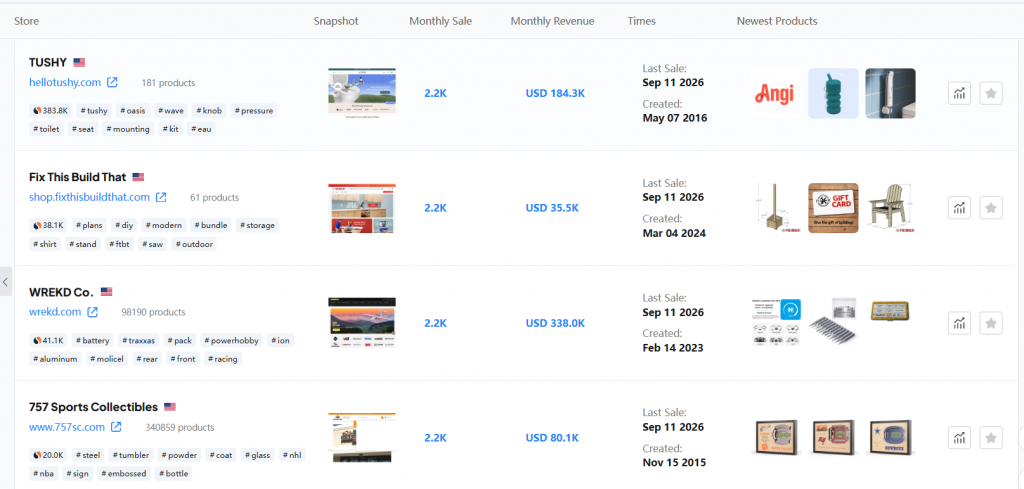Sort by Newest Products column header
1024x489 pixels.
[x=777, y=21]
